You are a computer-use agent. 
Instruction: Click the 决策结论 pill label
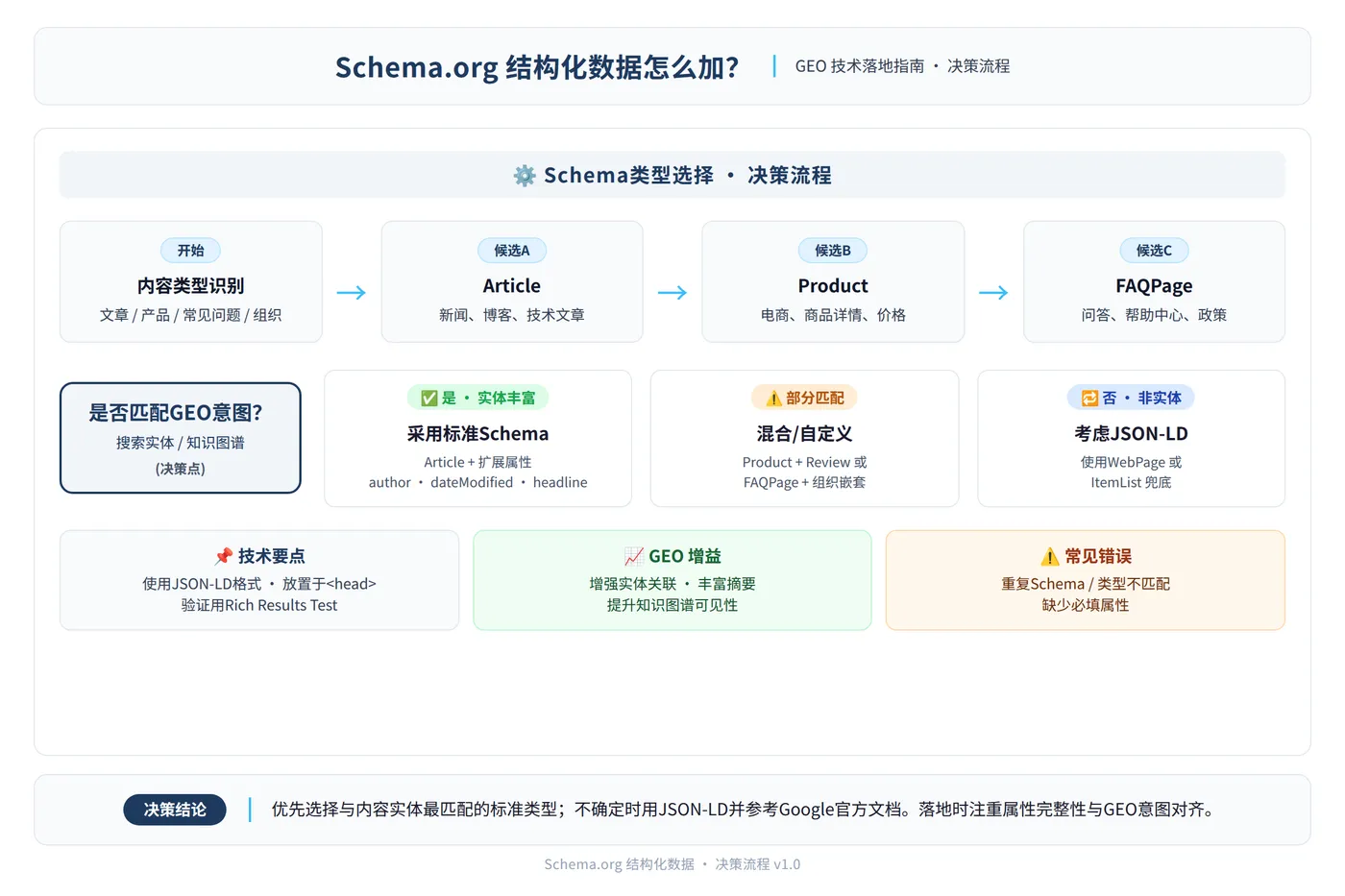tap(175, 810)
